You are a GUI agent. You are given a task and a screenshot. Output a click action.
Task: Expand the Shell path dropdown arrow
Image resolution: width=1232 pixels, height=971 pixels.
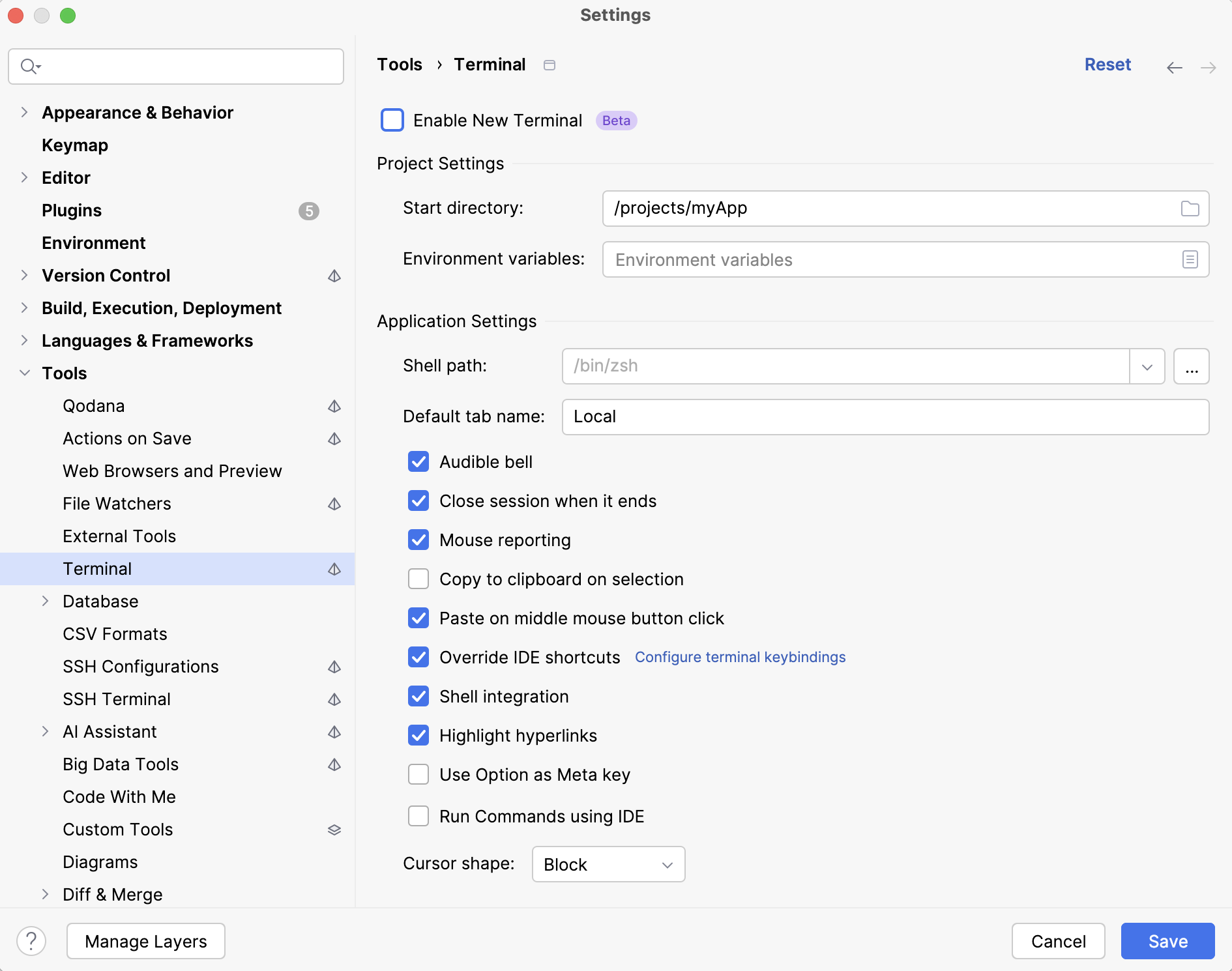1147,366
